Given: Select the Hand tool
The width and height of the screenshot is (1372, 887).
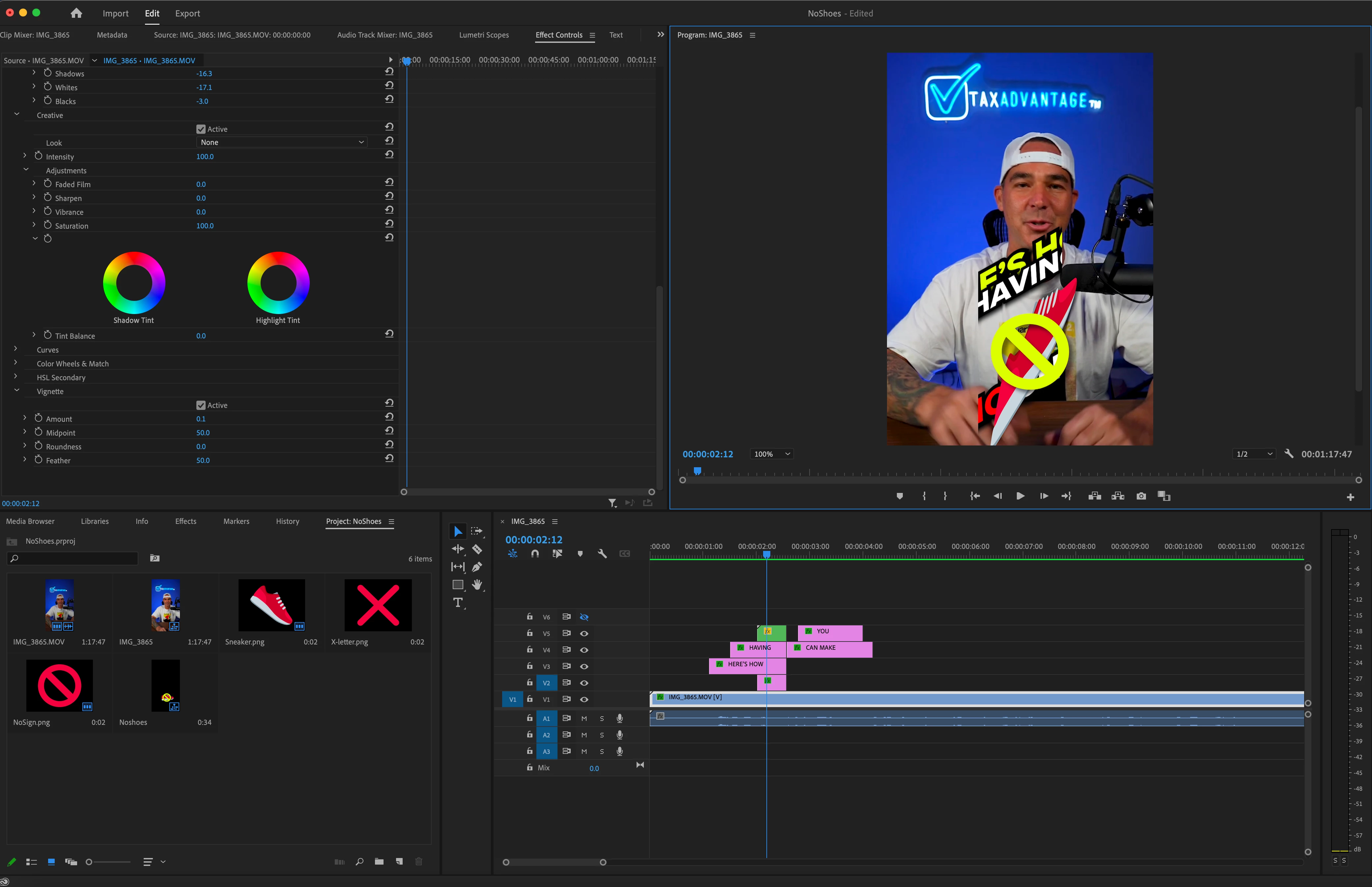Looking at the screenshot, I should click(x=477, y=585).
